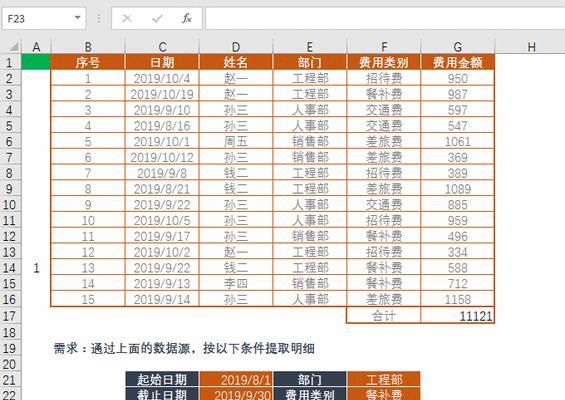Click into the formula bar input
565x400 pixels.
click(x=385, y=18)
